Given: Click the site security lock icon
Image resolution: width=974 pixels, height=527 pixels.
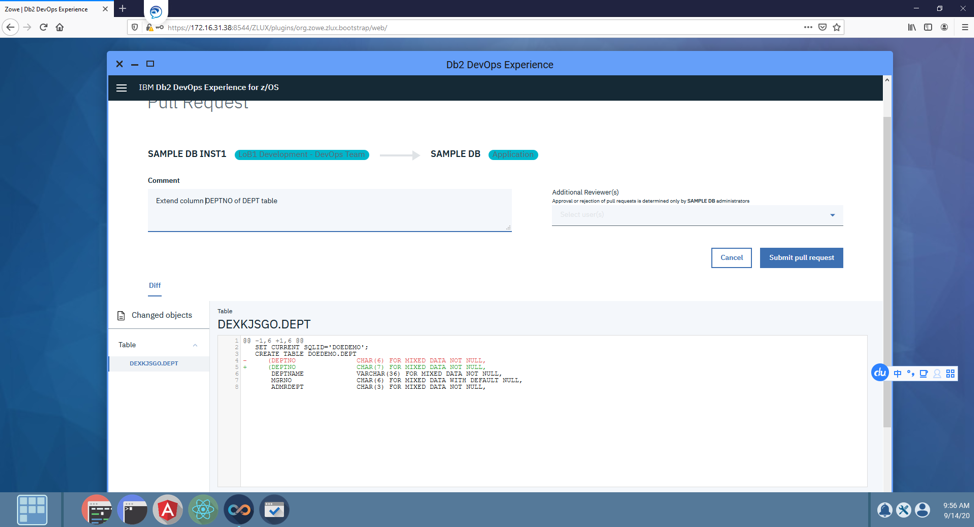Looking at the screenshot, I should (149, 27).
